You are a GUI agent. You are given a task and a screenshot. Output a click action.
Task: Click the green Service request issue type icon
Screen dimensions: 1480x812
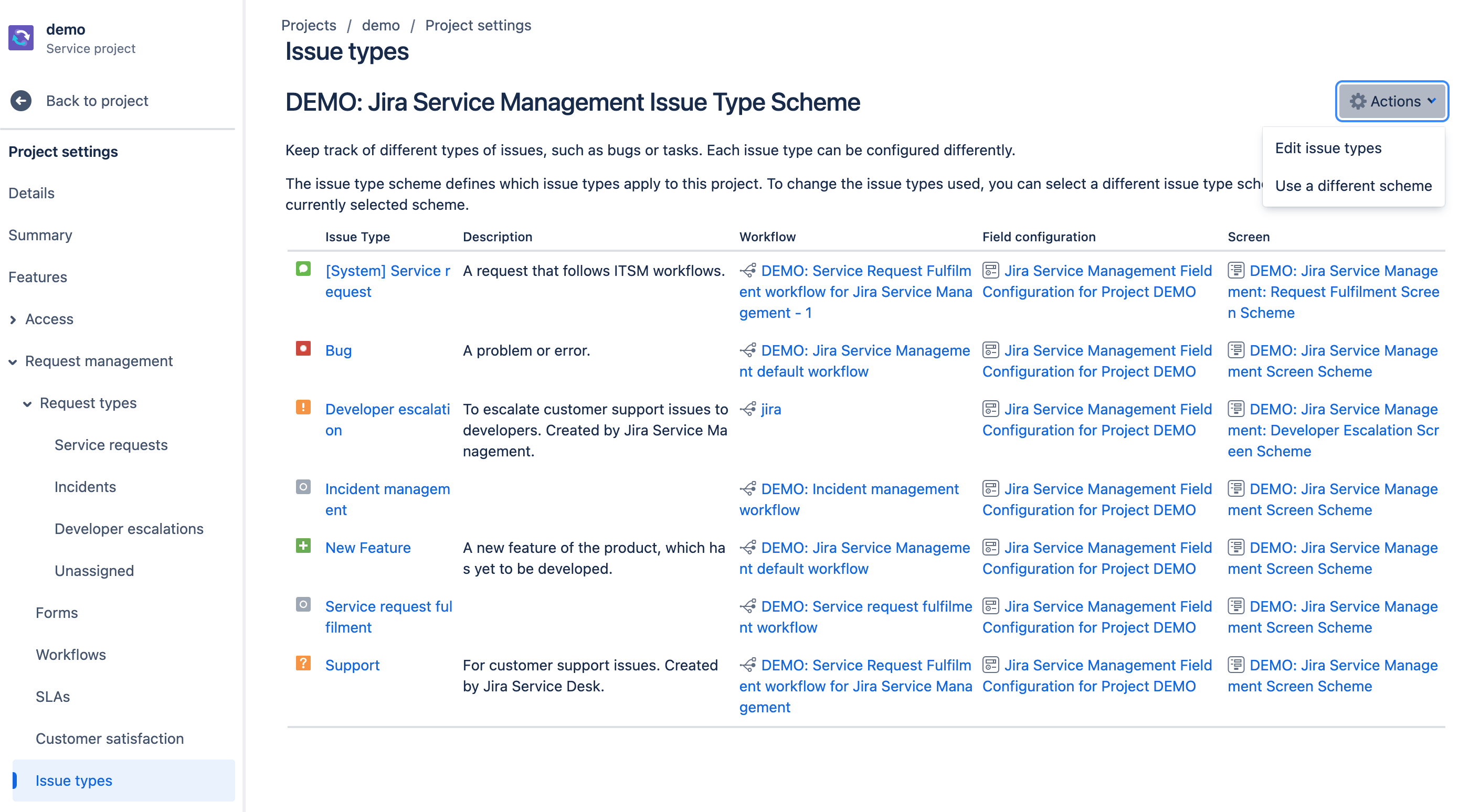[x=303, y=269]
